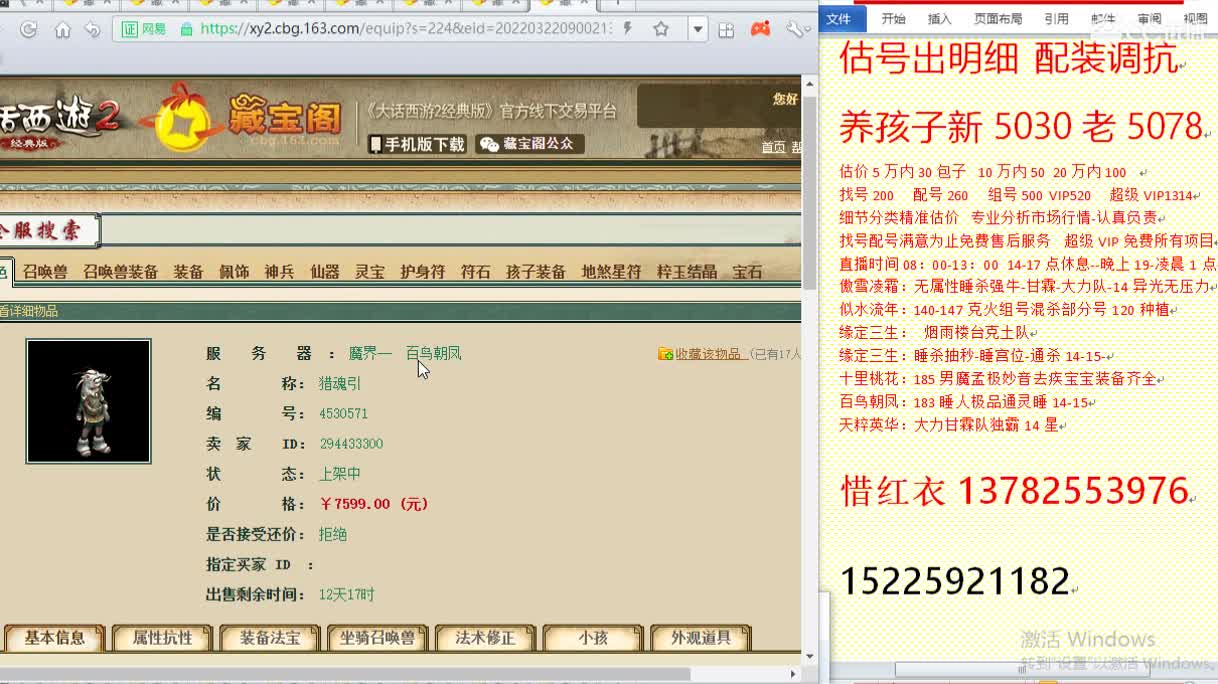The height and width of the screenshot is (684, 1218).
Task: Open the Word 开始 ribbon tab
Action: [893, 19]
